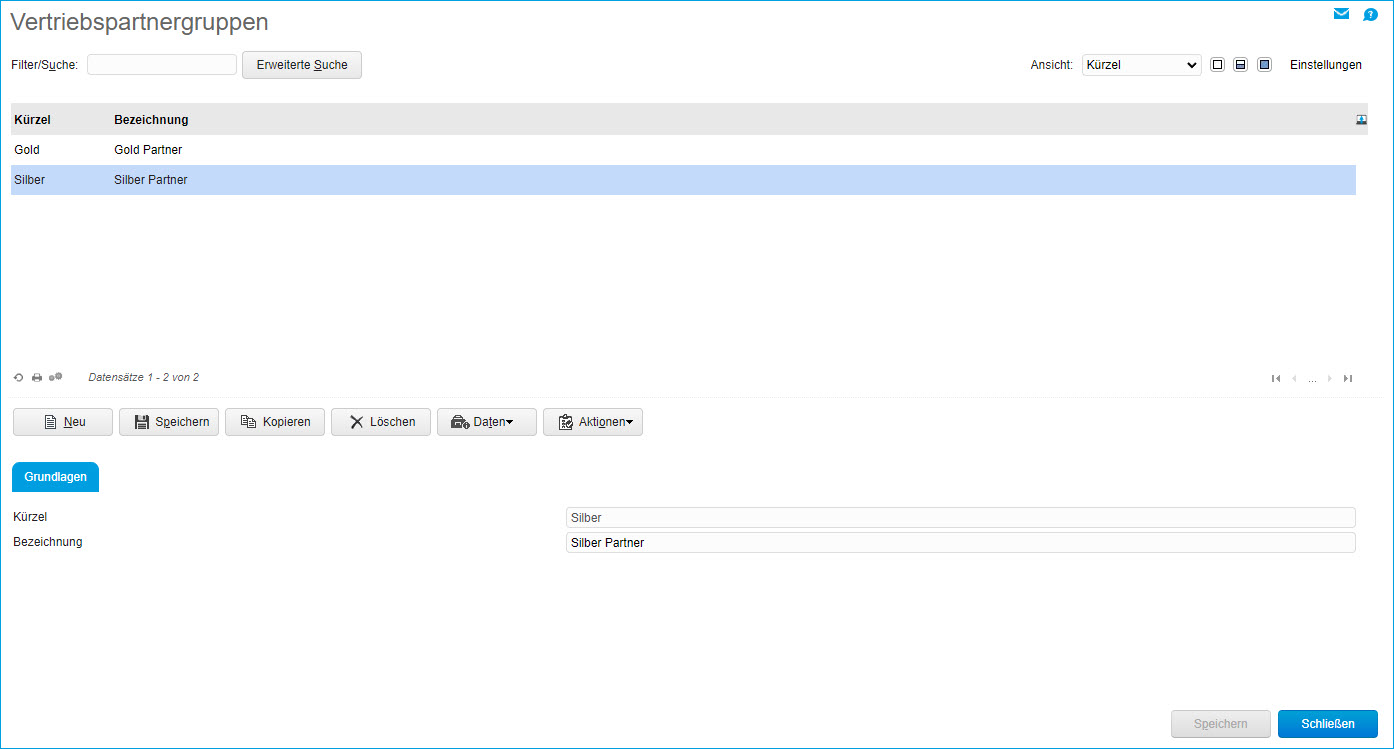This screenshot has height=749, width=1394.
Task: Click the Datensätze 1 - 2 von 2 text
Action: [144, 377]
